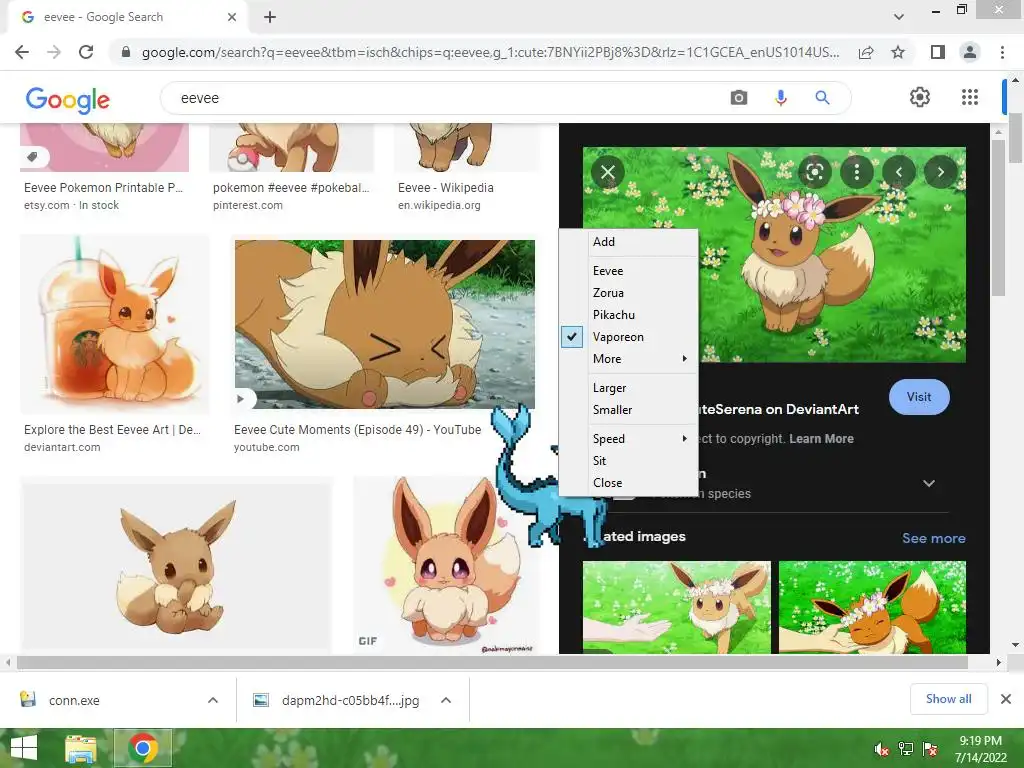Open the Chrome profile avatar
Screen dimensions: 1024x768
[x=970, y=52]
